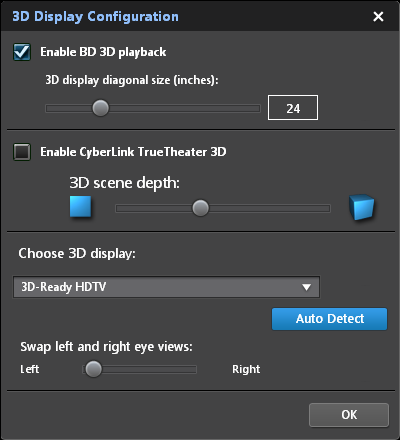Screen dimensions: 400x440
Task: Click the right end of eye swap track
Action: click(x=194, y=369)
